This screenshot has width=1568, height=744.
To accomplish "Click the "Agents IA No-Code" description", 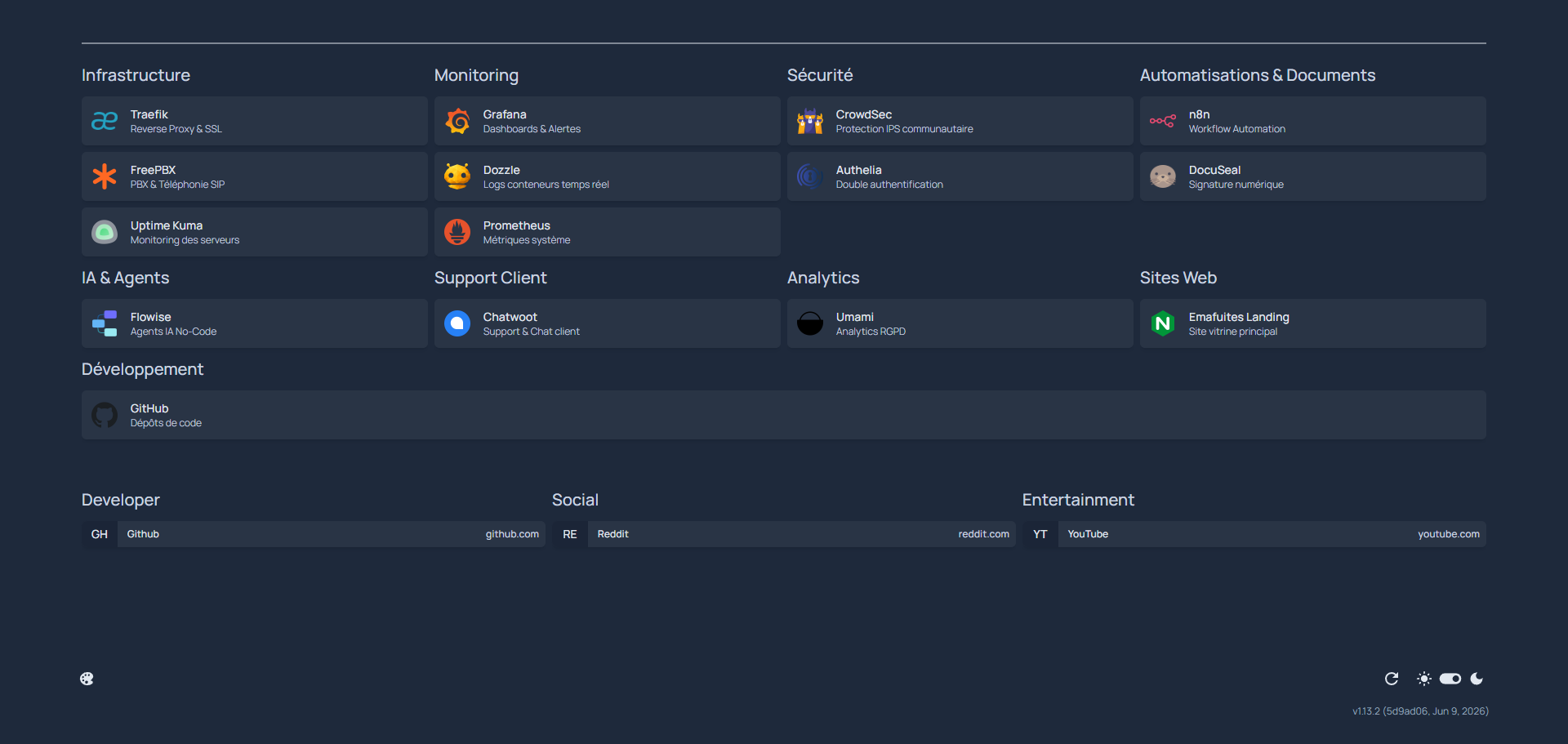I will 174,332.
